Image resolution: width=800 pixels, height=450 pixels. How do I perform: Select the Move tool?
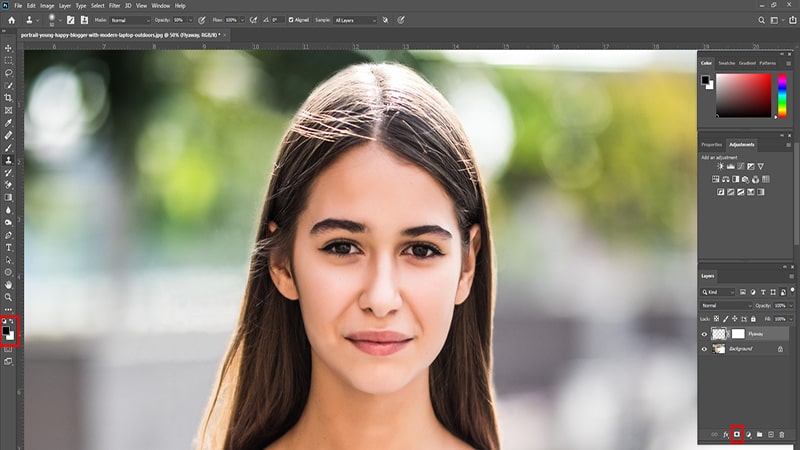tap(9, 48)
